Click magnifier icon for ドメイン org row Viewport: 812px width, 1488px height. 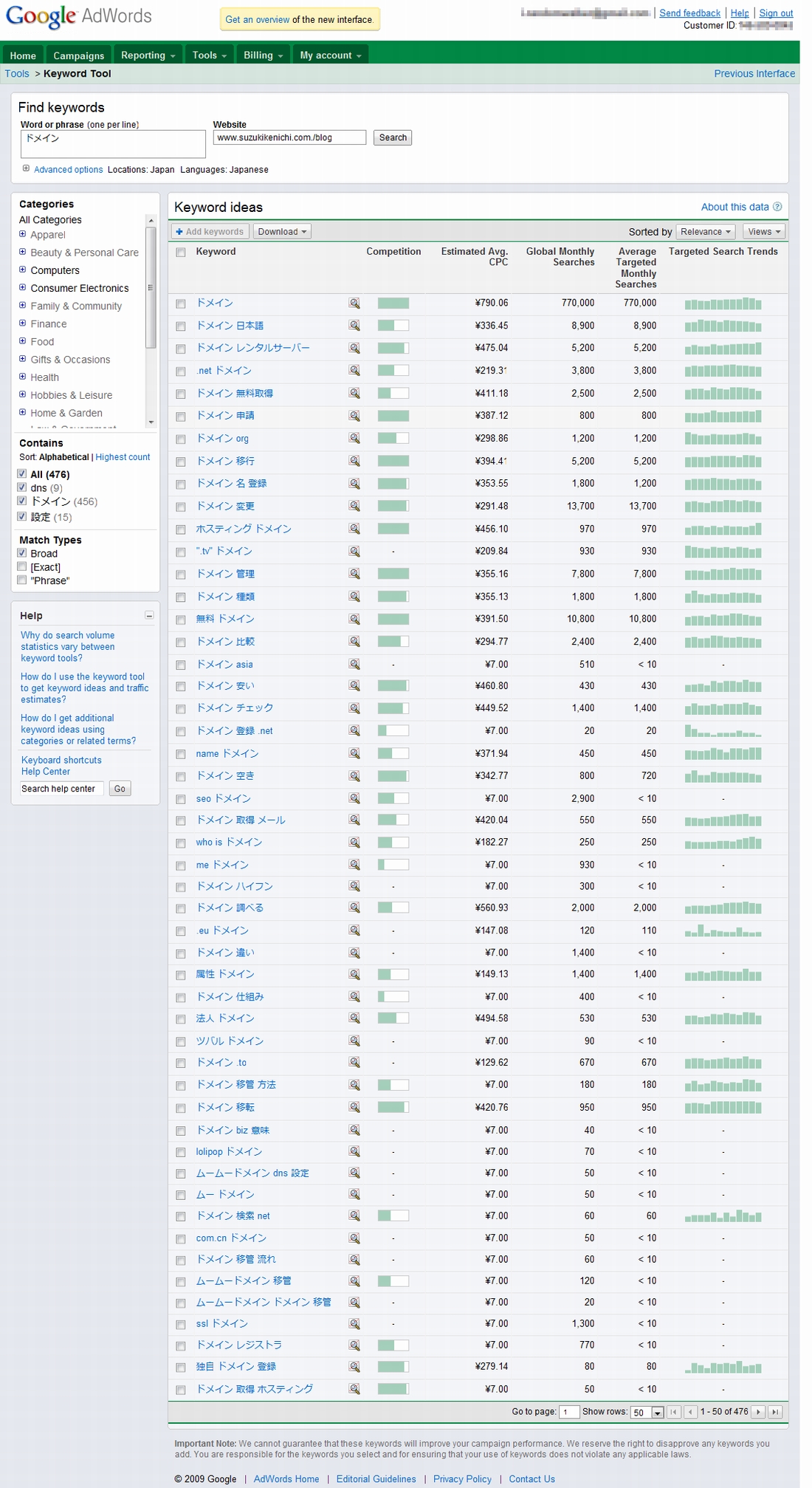[354, 439]
